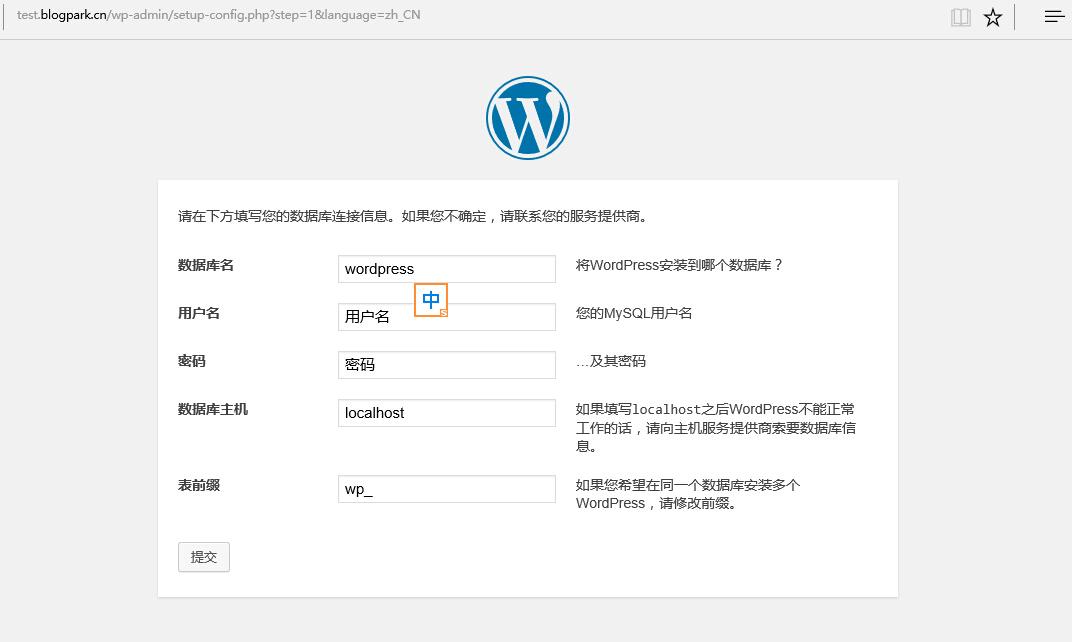Open the browser hub menu lines icon

tap(1054, 16)
